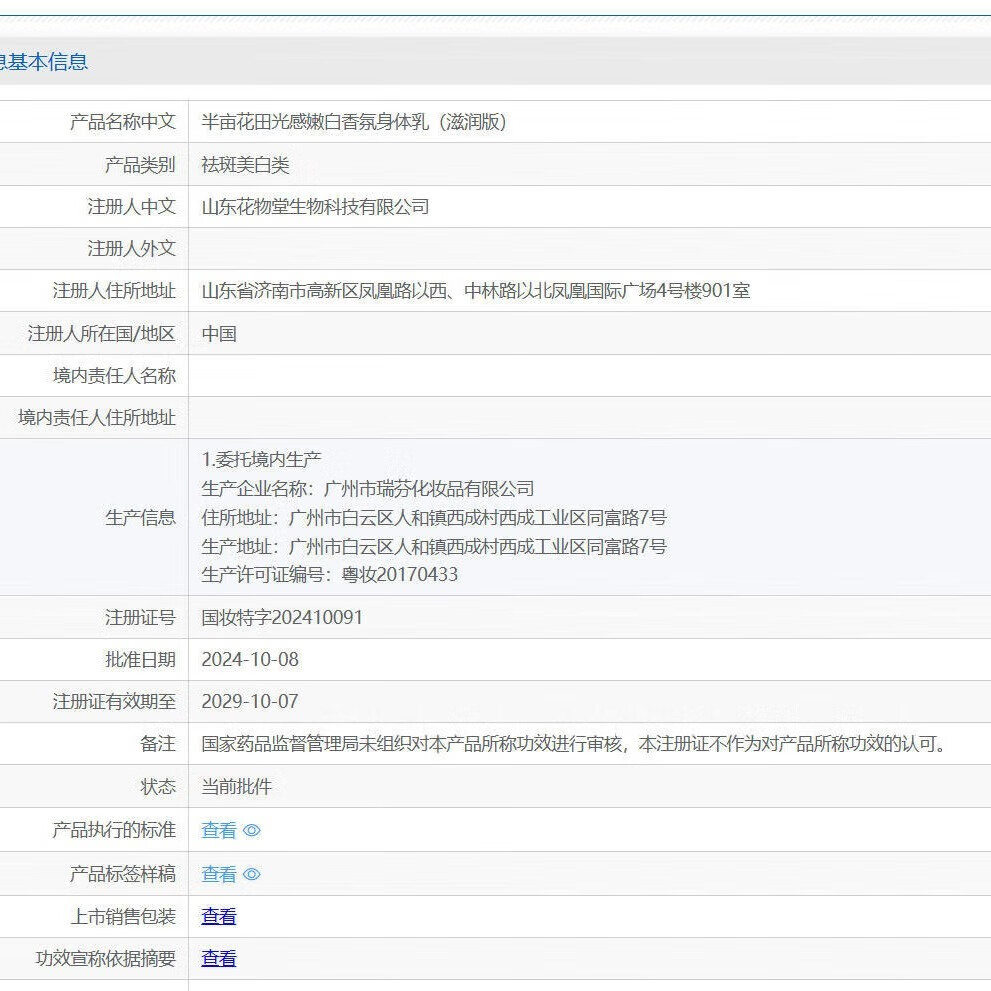Click the 基本信息 section header

pos(44,62)
